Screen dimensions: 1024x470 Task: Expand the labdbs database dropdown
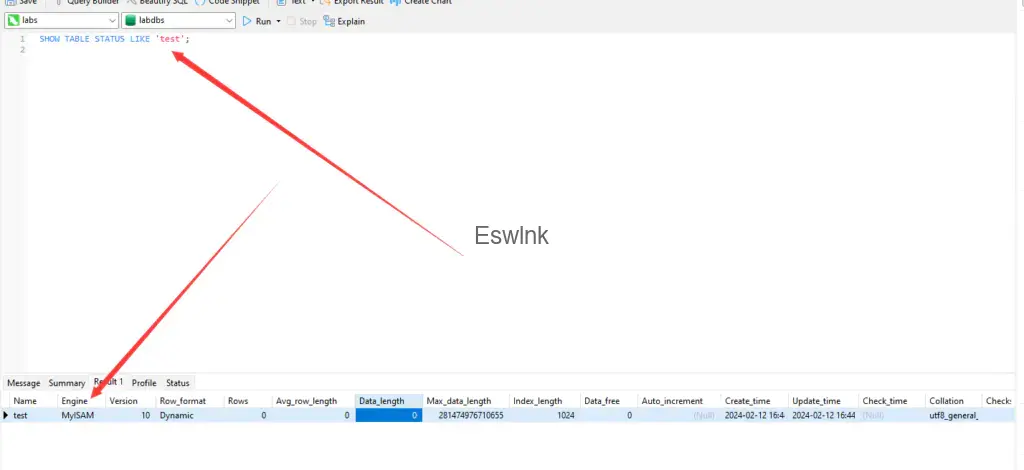pyautogui.click(x=228, y=21)
